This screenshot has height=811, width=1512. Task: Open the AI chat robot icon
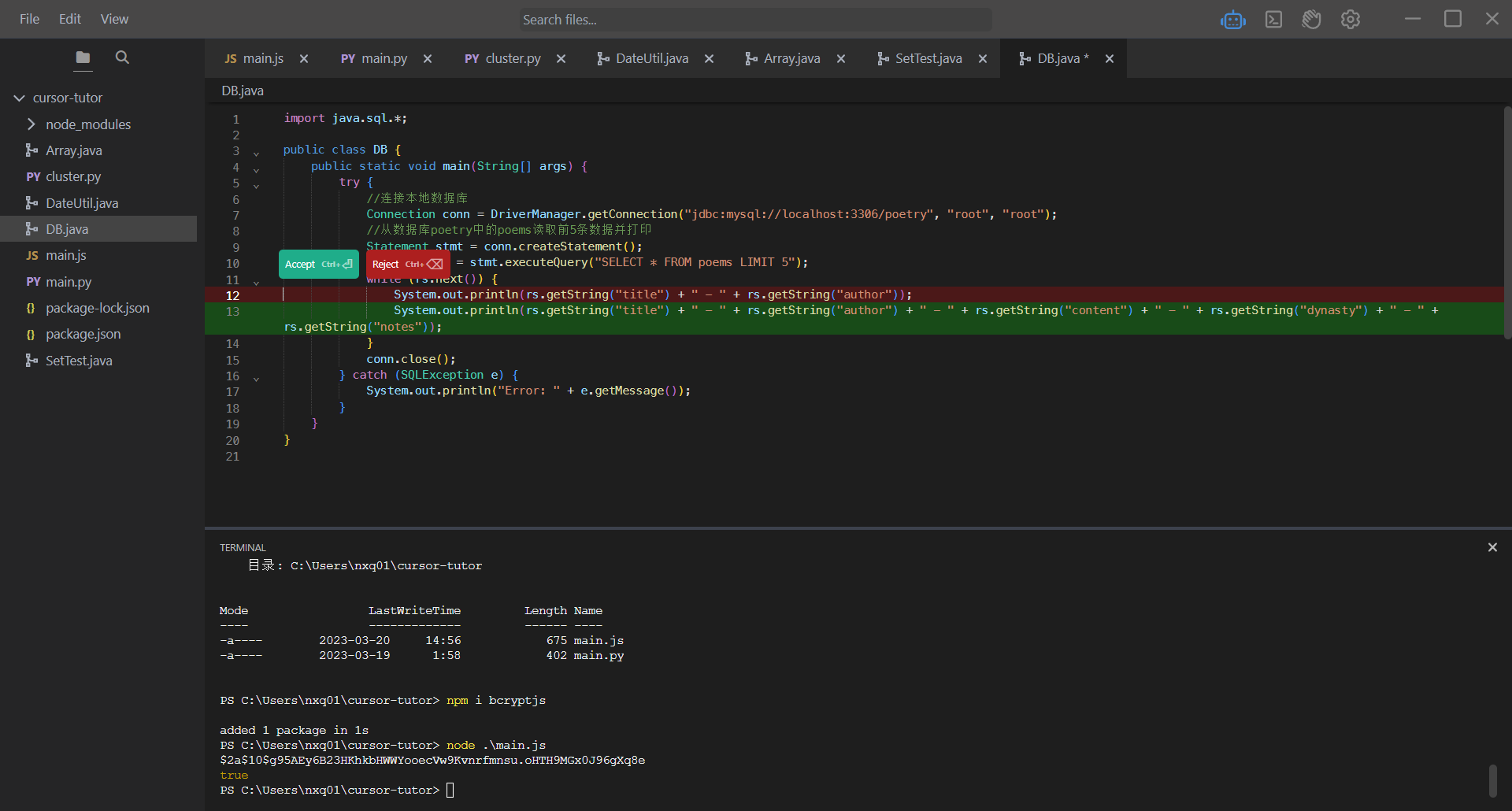pos(1232,20)
